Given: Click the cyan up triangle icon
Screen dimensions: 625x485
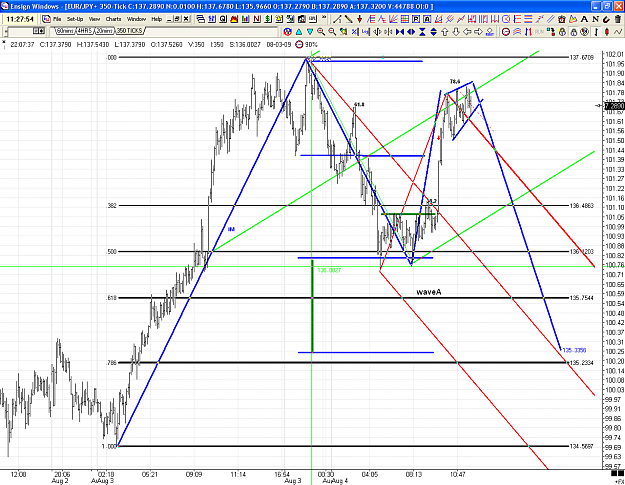Looking at the screenshot, I should pos(299,31).
